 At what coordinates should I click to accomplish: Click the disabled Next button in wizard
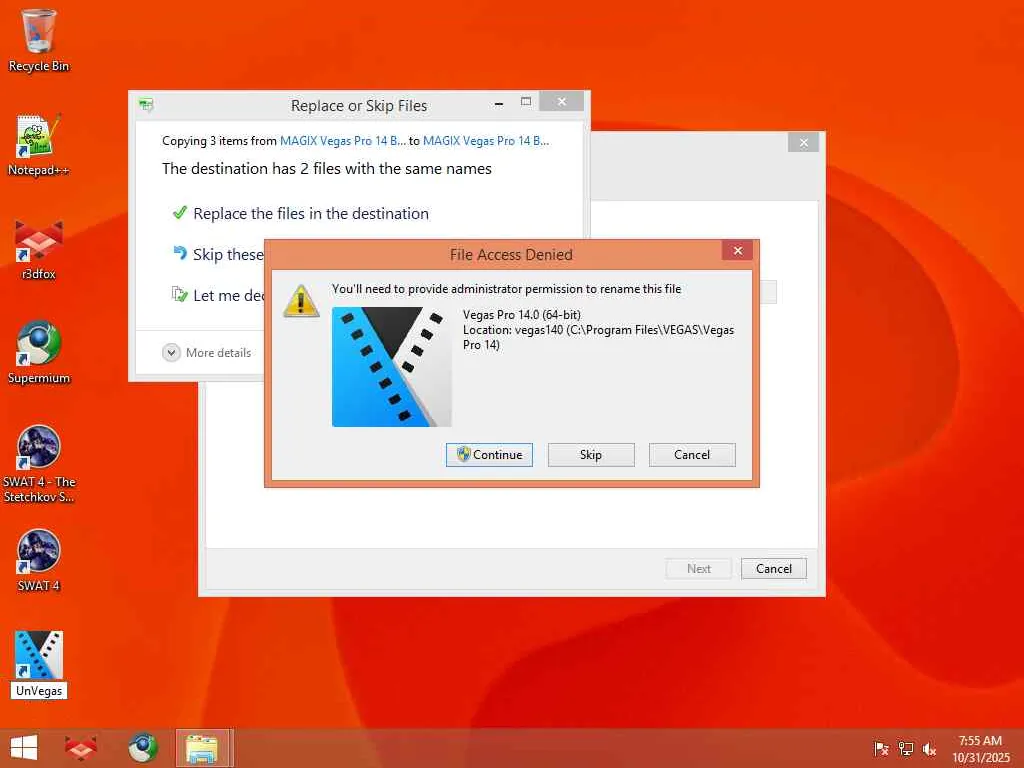point(699,569)
